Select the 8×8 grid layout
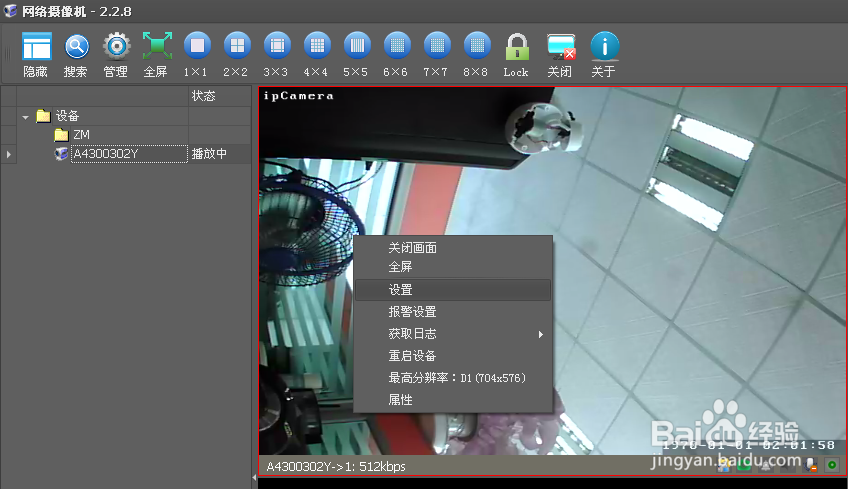Image resolution: width=848 pixels, height=489 pixels. click(x=477, y=46)
